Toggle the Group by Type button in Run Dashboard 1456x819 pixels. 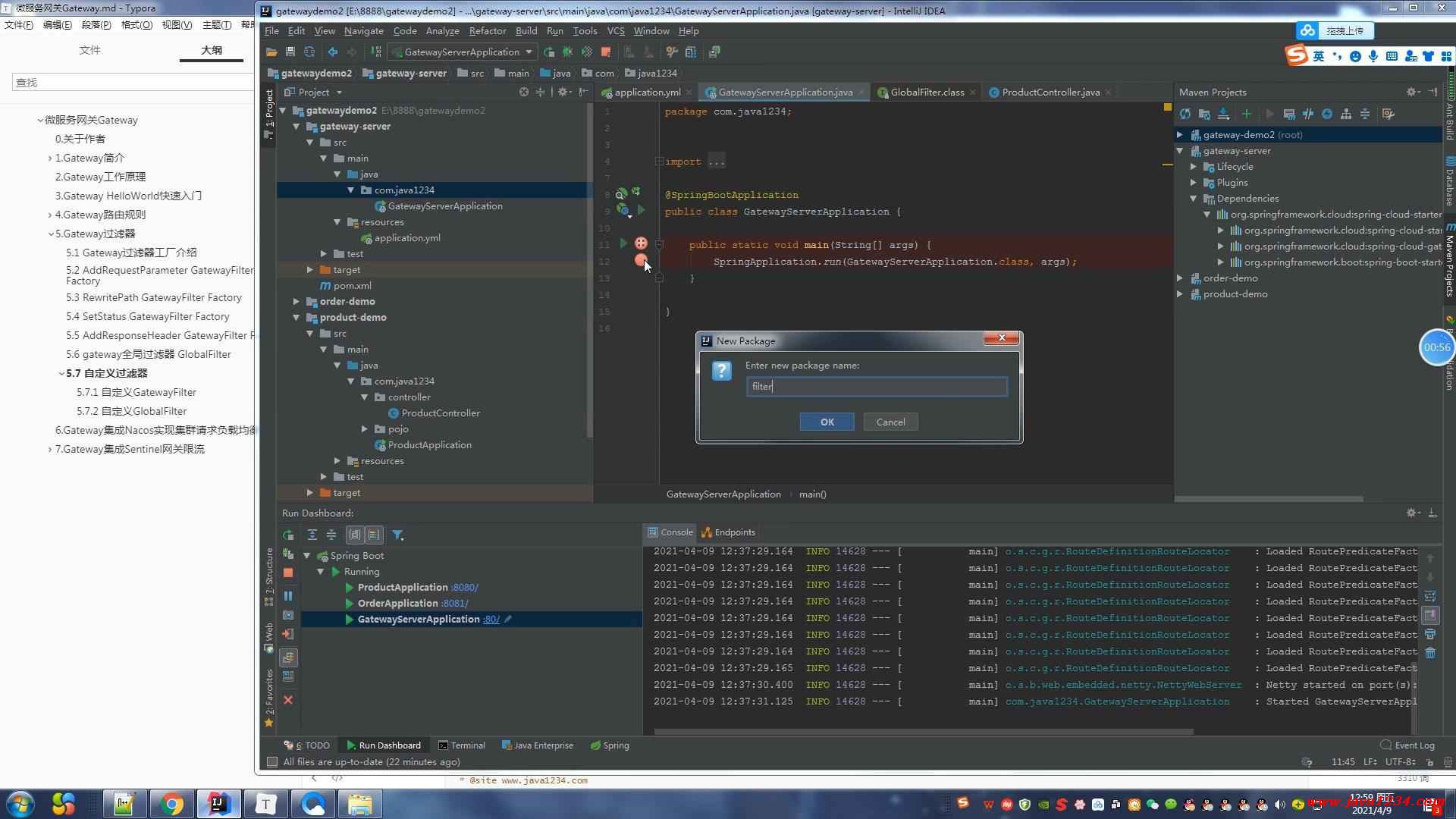click(355, 535)
